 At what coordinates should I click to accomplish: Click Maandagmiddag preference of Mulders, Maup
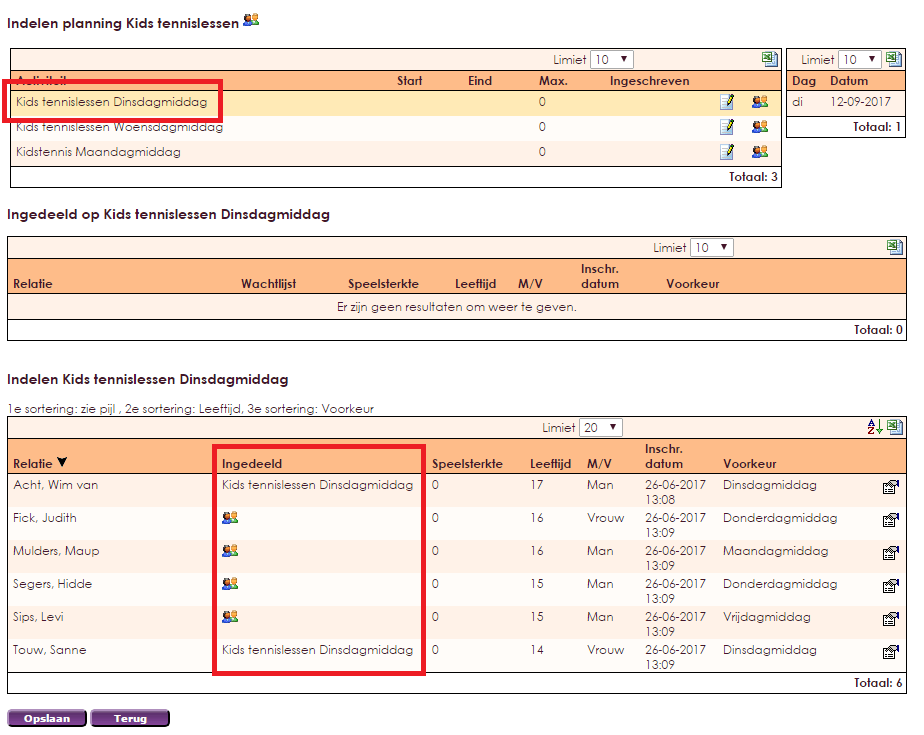[776, 551]
